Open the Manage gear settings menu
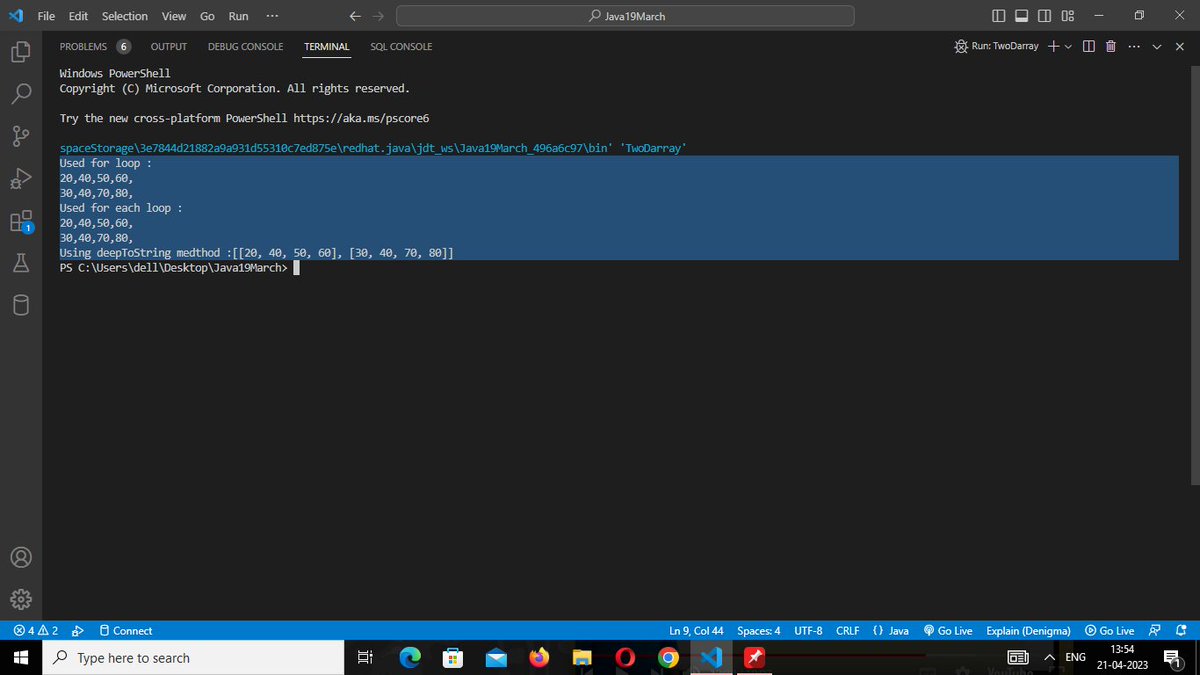1200x675 pixels. [x=21, y=599]
